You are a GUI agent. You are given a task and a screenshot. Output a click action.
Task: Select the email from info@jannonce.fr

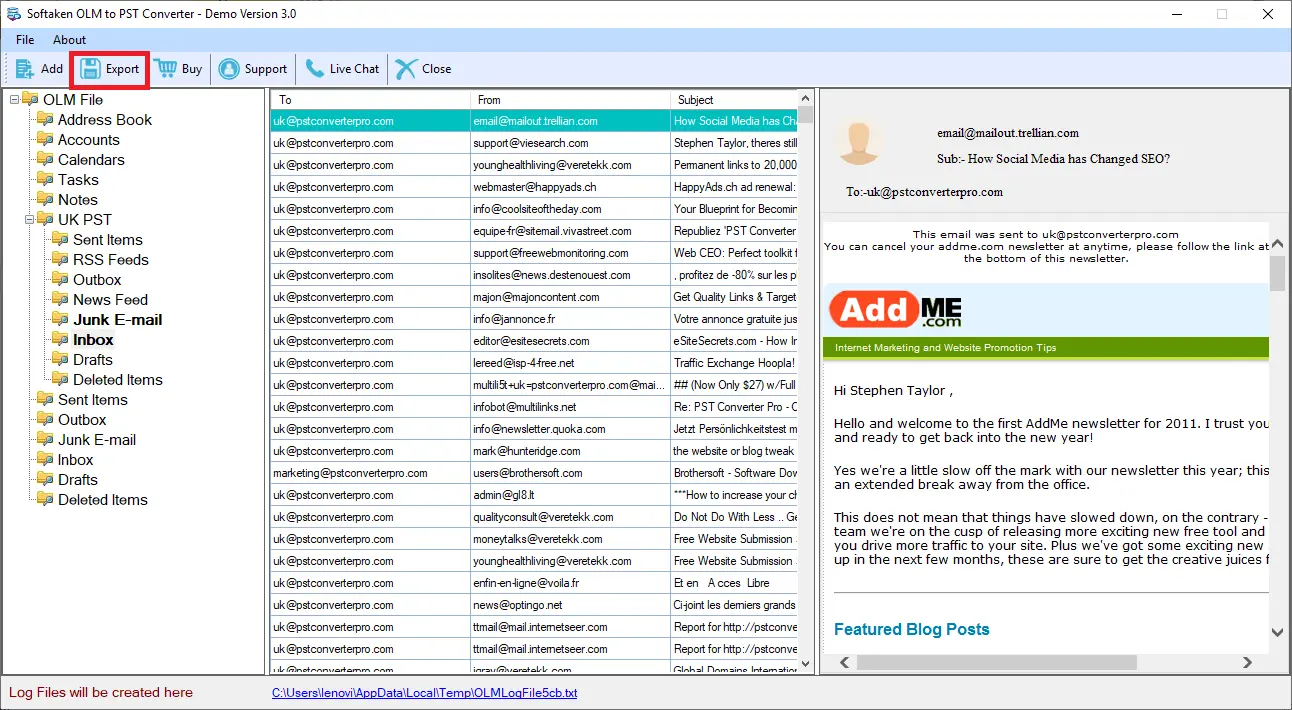[534, 319]
